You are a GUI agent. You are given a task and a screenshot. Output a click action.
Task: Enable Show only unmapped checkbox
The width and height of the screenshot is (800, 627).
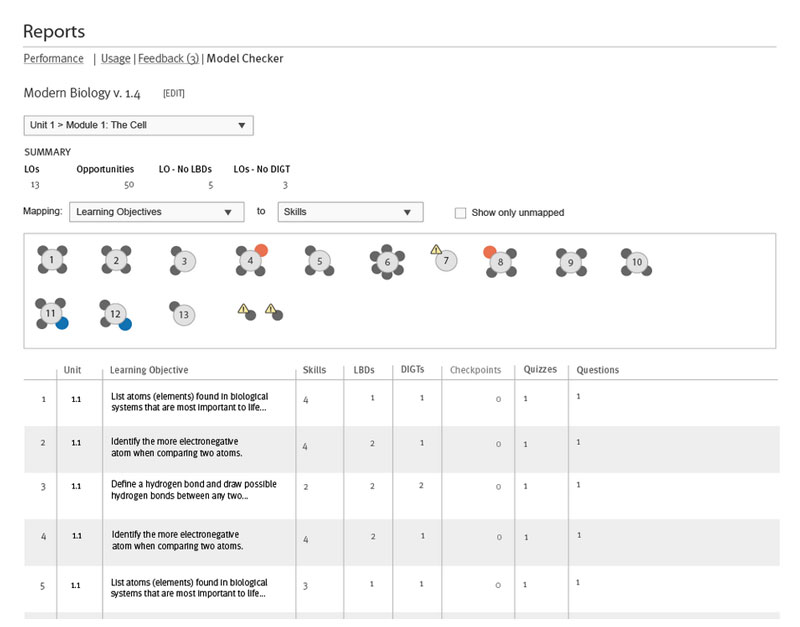[461, 213]
